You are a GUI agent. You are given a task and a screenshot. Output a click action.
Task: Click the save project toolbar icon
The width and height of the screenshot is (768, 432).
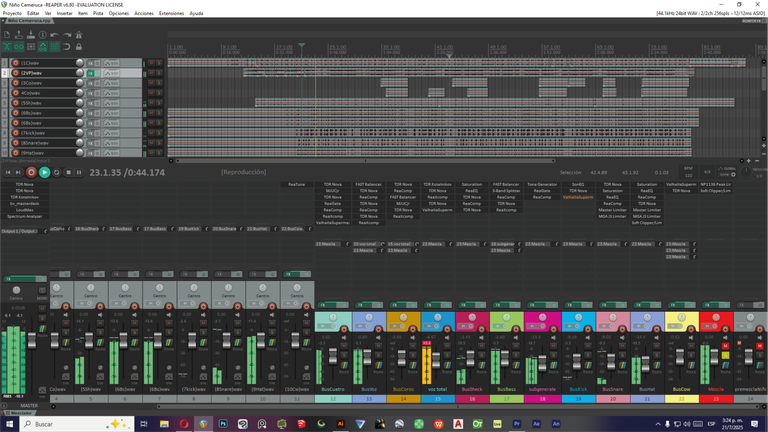tap(31, 35)
